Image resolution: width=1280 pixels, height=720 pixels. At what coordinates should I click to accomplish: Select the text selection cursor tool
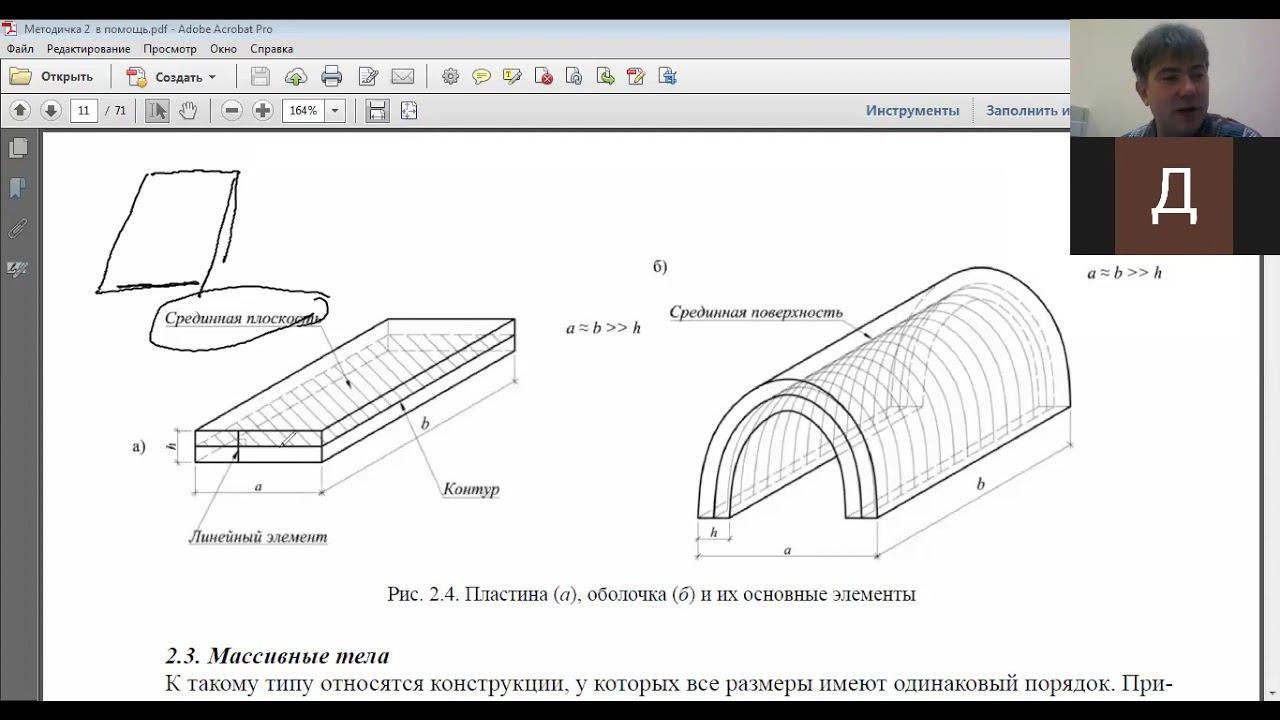[x=157, y=110]
